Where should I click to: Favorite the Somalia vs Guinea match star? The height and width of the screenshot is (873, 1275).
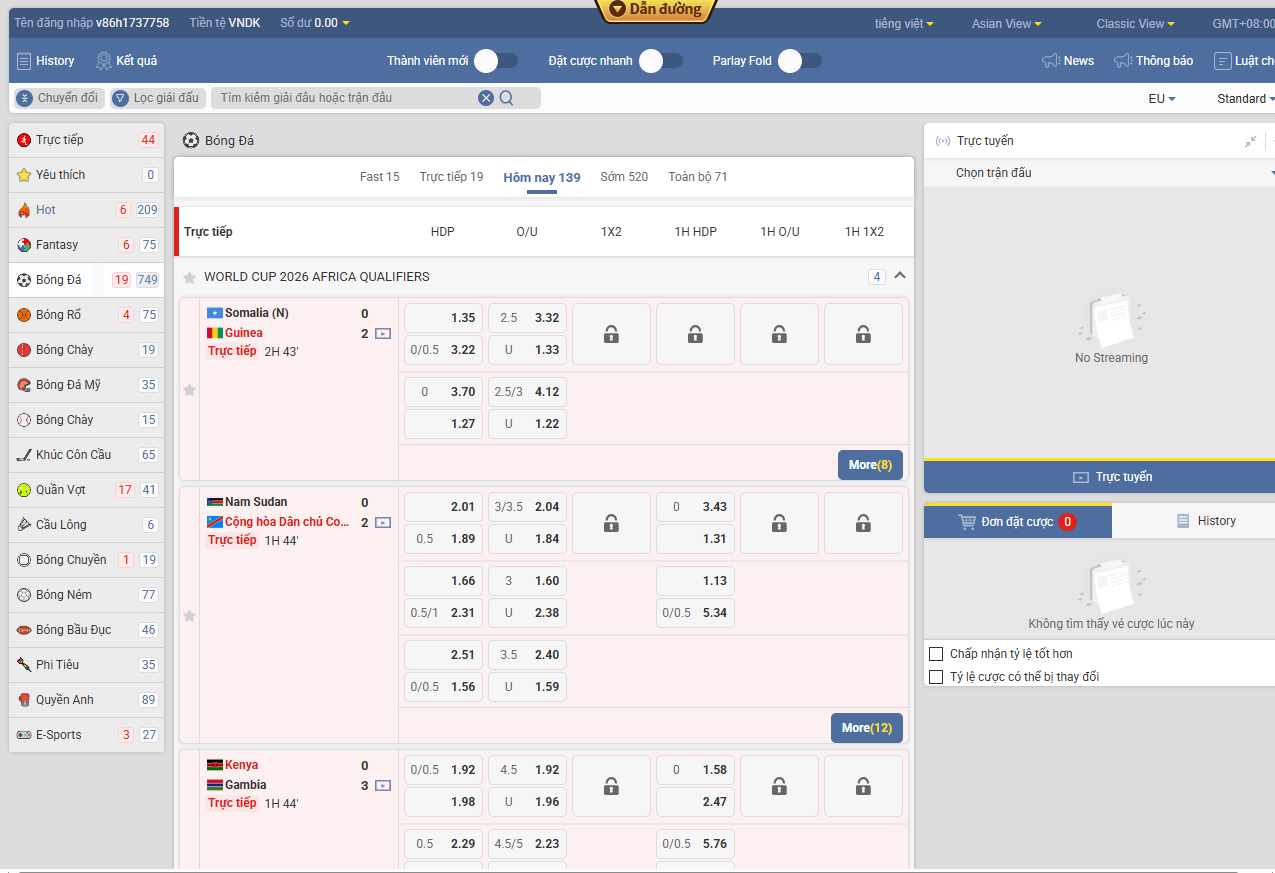click(x=189, y=390)
